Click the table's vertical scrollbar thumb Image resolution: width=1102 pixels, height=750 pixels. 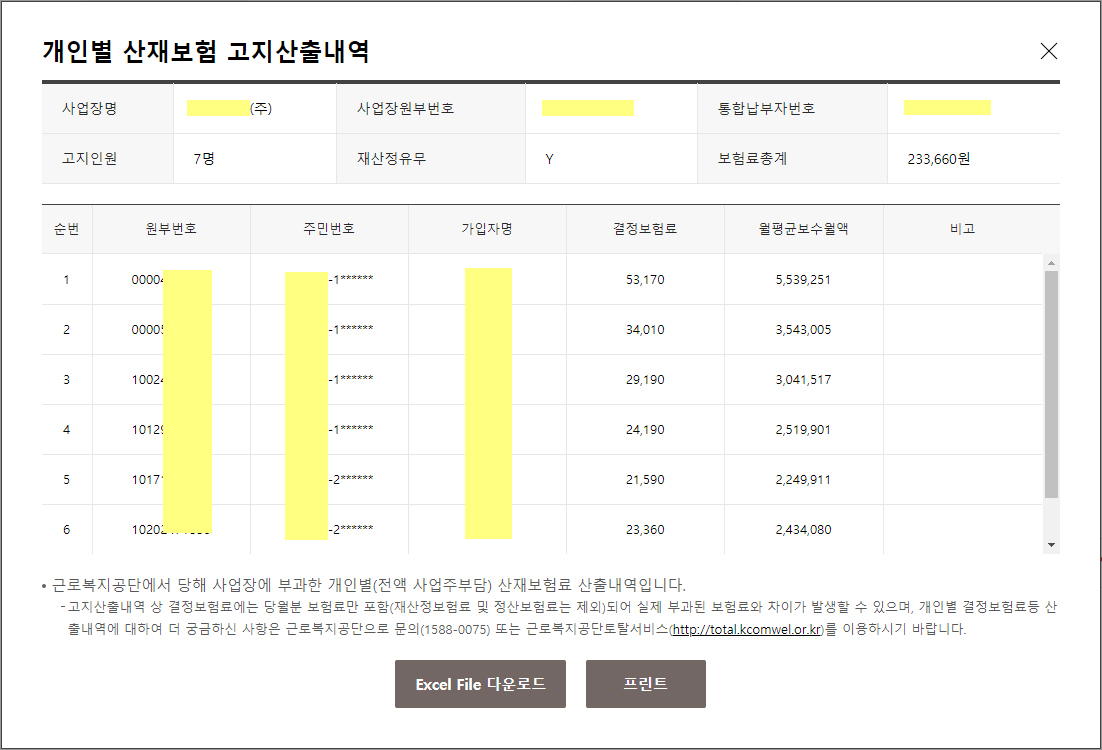(x=1051, y=383)
